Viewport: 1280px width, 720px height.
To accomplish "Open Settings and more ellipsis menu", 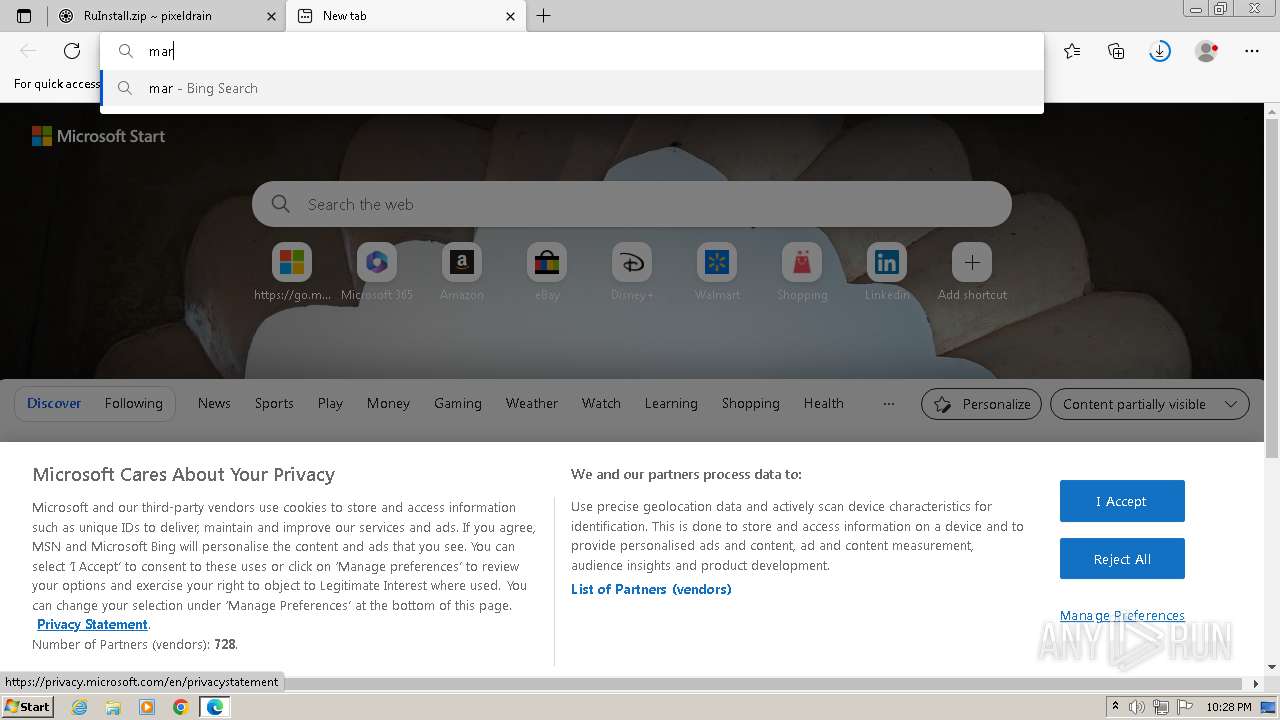I will pos(1252,51).
